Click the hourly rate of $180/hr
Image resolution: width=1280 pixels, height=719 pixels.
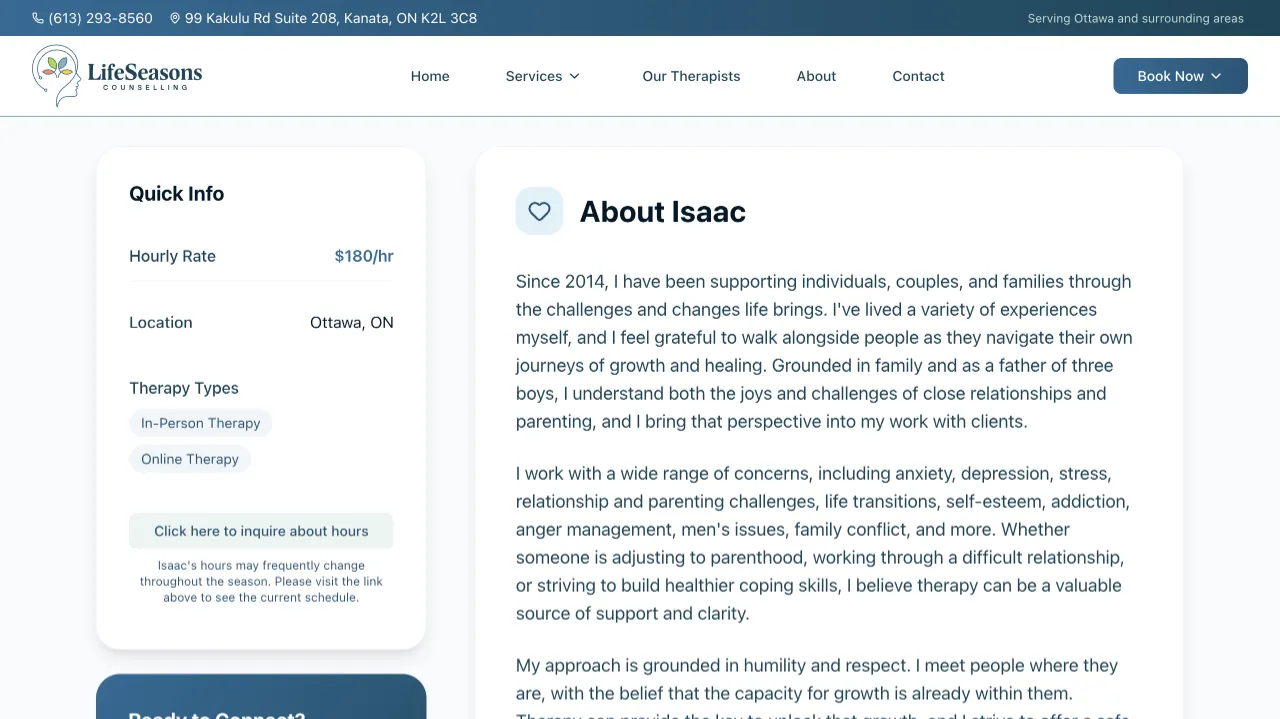[364, 256]
